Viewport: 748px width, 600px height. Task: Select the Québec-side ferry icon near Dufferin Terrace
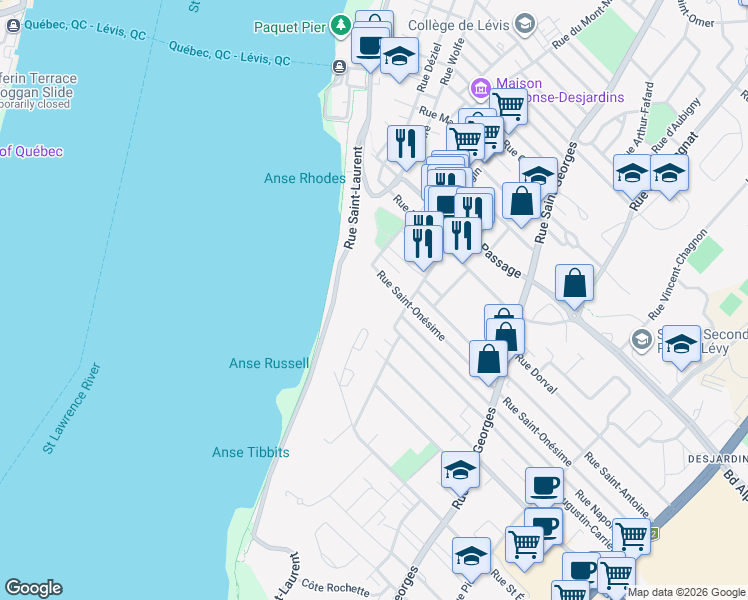tap(13, 26)
